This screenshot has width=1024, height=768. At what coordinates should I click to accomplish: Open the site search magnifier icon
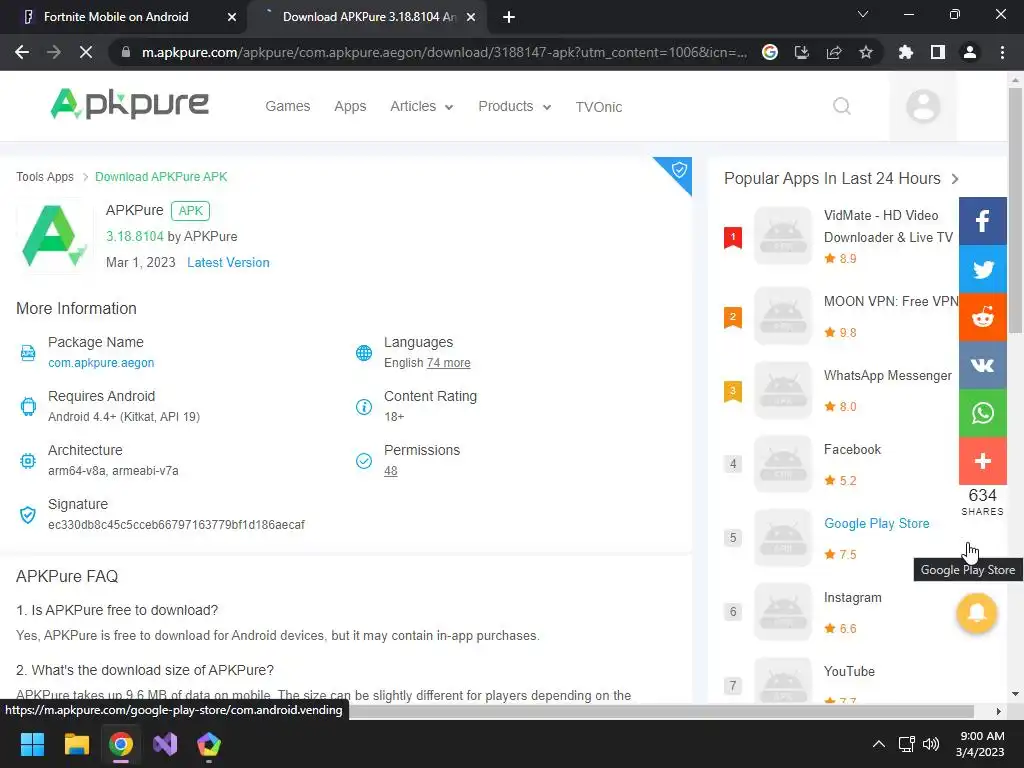[842, 106]
